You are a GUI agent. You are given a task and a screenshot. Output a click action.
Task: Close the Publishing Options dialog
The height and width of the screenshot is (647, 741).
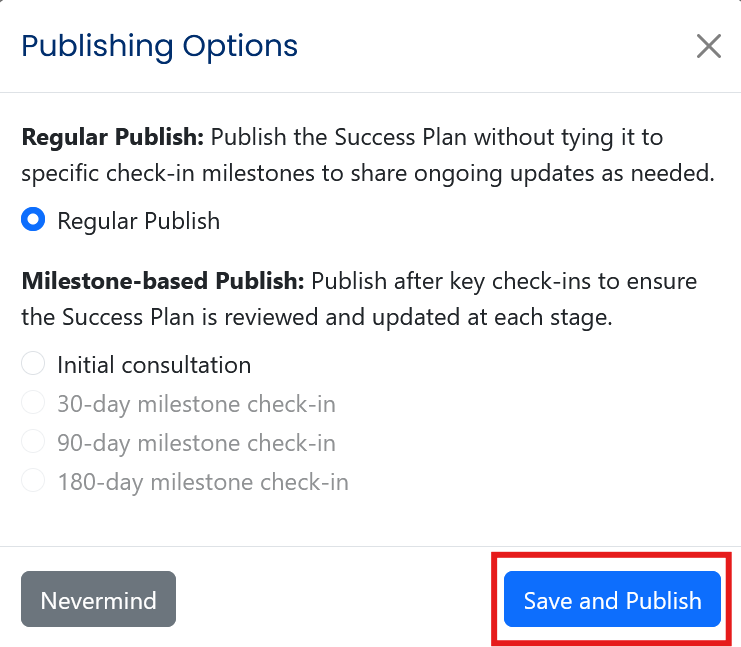(x=708, y=47)
